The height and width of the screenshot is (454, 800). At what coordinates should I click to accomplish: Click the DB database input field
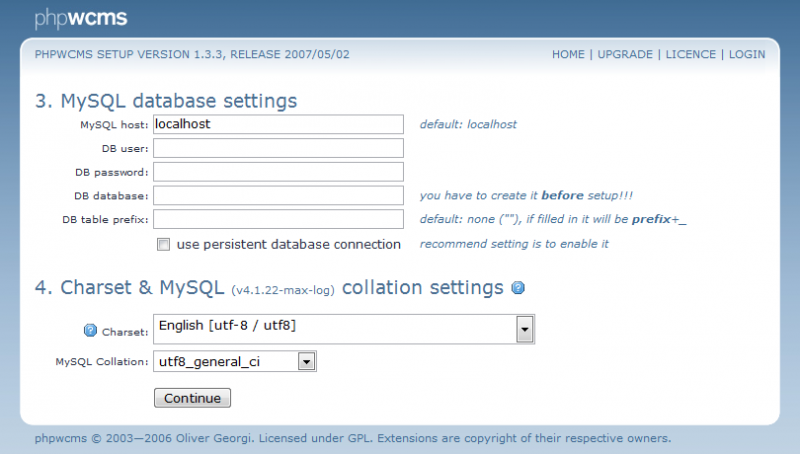[x=278, y=195]
